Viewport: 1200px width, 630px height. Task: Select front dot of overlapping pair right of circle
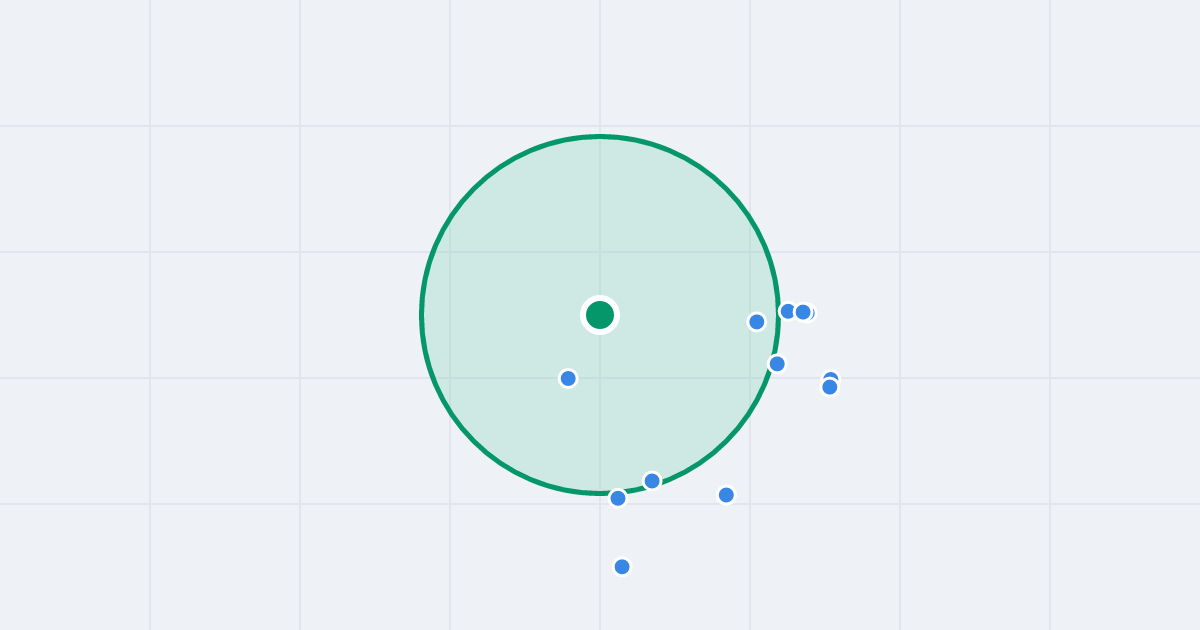[x=803, y=312]
